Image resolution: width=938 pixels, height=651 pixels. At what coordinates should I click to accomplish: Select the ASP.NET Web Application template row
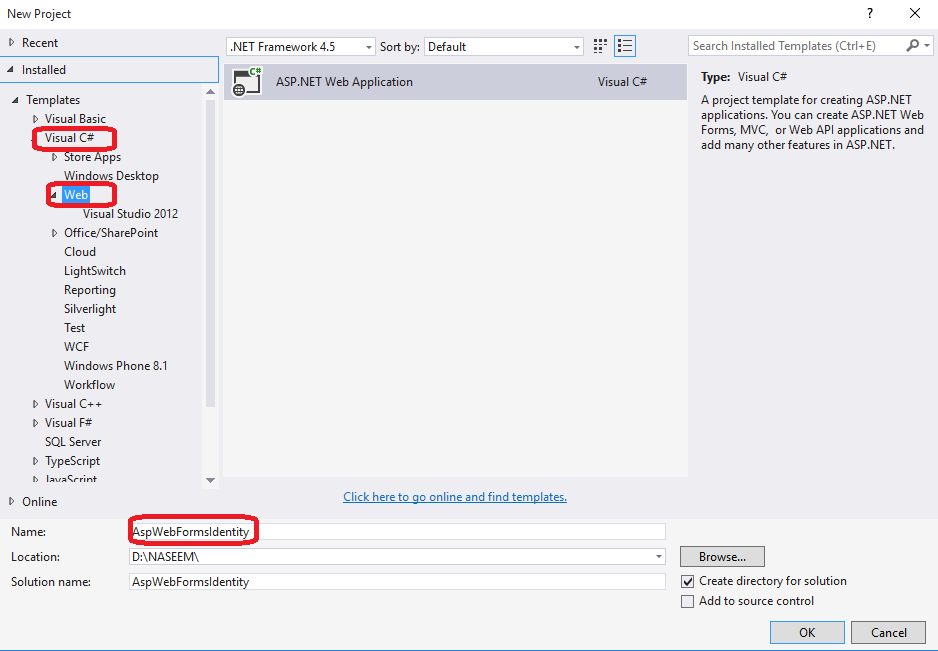pyautogui.click(x=455, y=81)
